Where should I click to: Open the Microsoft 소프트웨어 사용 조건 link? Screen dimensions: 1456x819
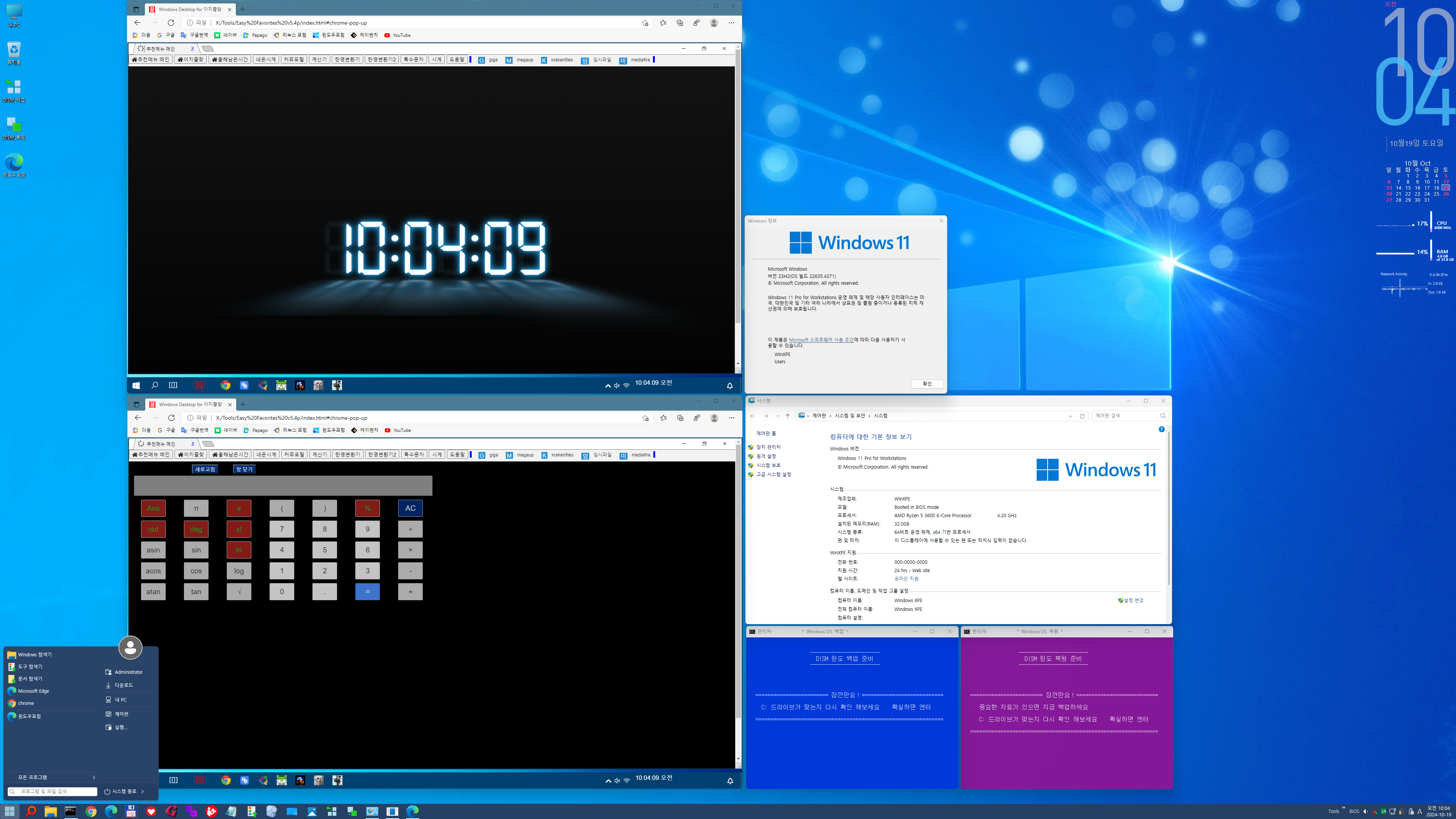[821, 340]
